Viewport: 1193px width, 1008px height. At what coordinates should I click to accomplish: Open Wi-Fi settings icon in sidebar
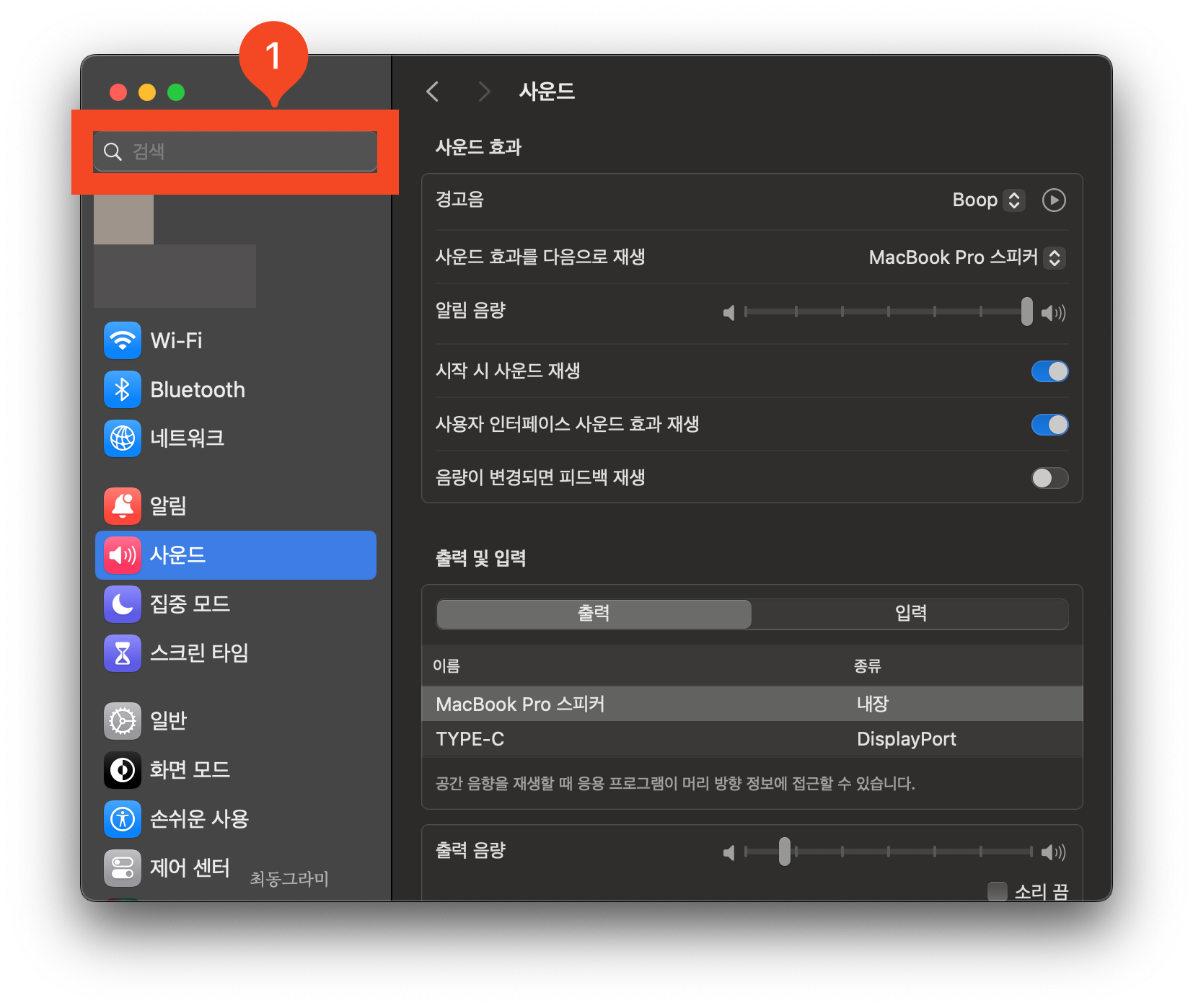[x=123, y=340]
